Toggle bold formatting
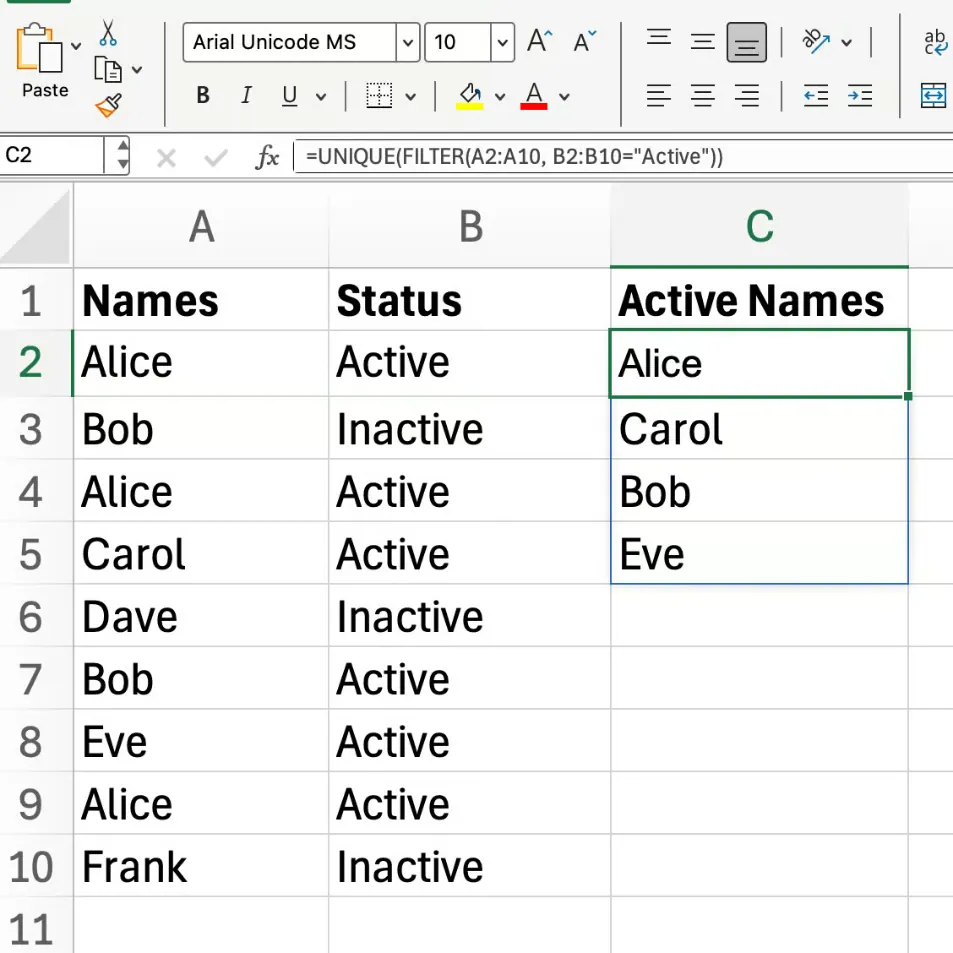Viewport: 953px width, 953px height. click(x=202, y=96)
